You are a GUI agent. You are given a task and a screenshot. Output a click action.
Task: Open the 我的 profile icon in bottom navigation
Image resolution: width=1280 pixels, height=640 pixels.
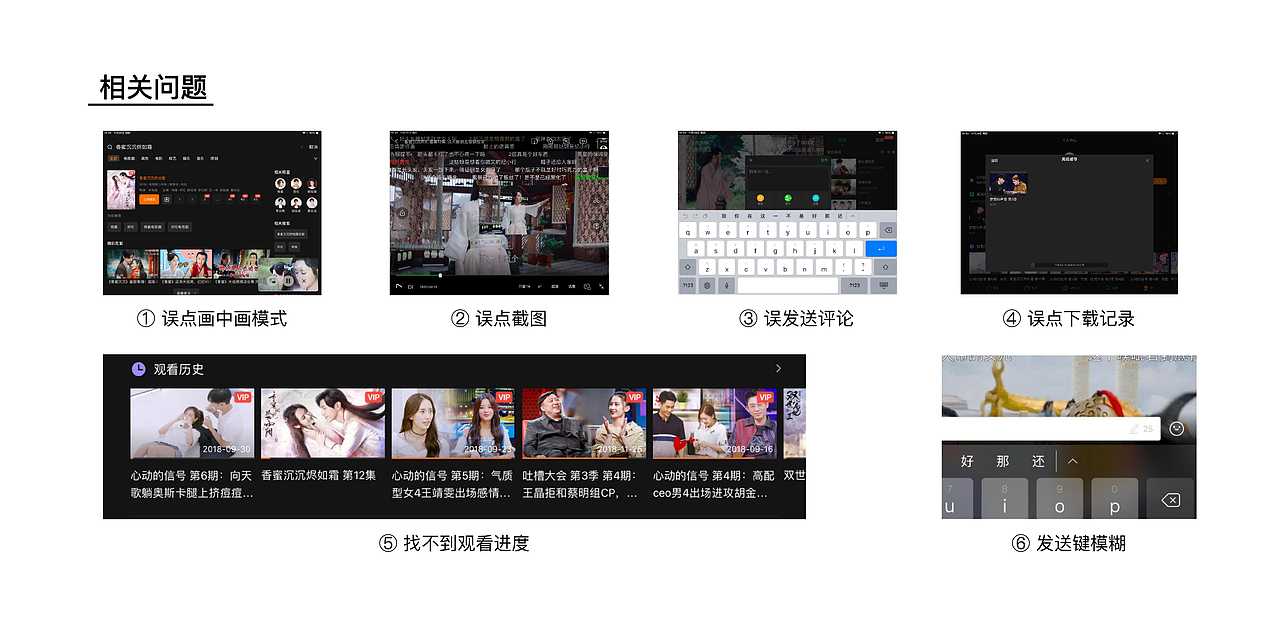tap(1146, 287)
